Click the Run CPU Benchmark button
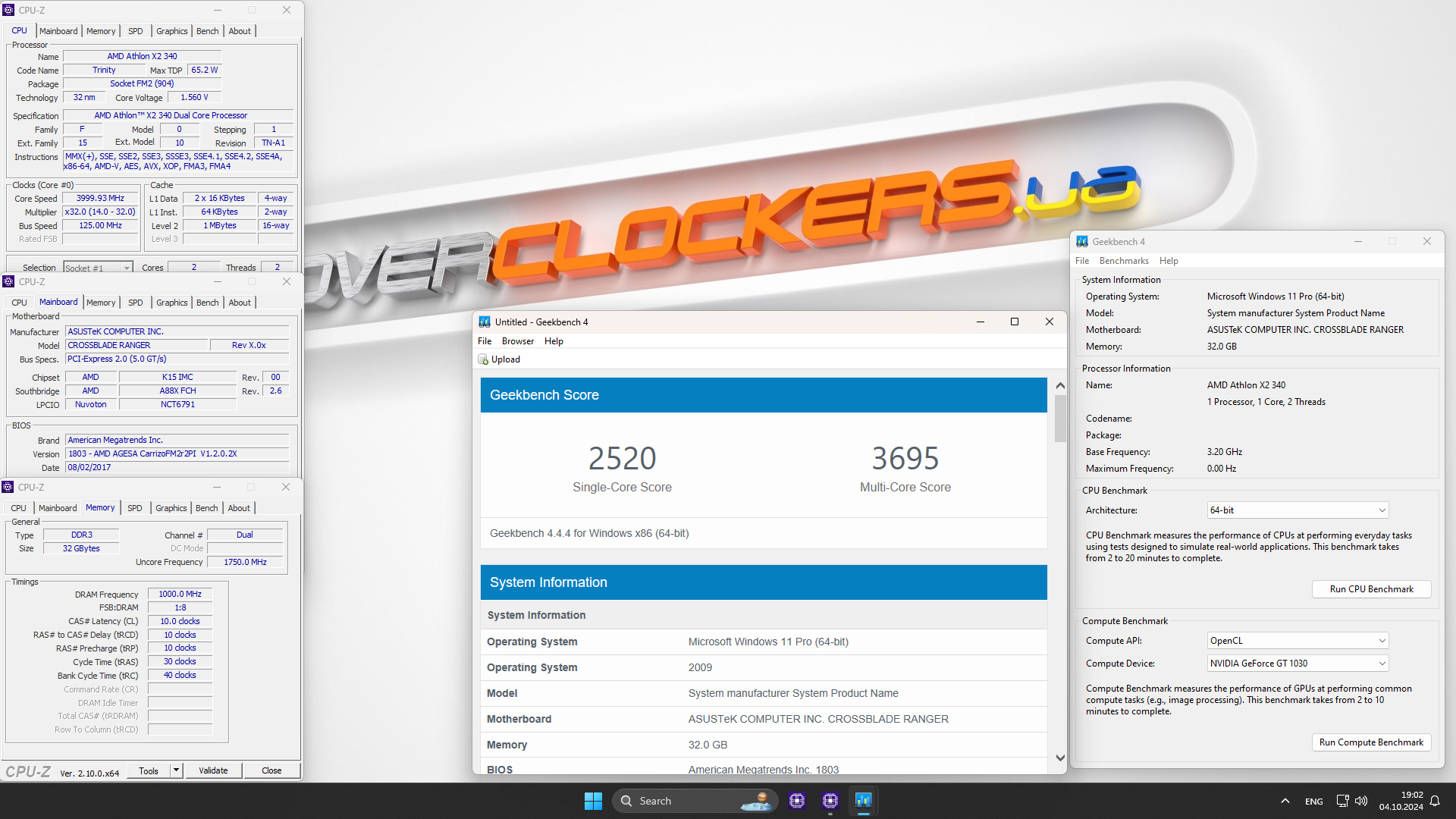The width and height of the screenshot is (1456, 819). point(1371,589)
